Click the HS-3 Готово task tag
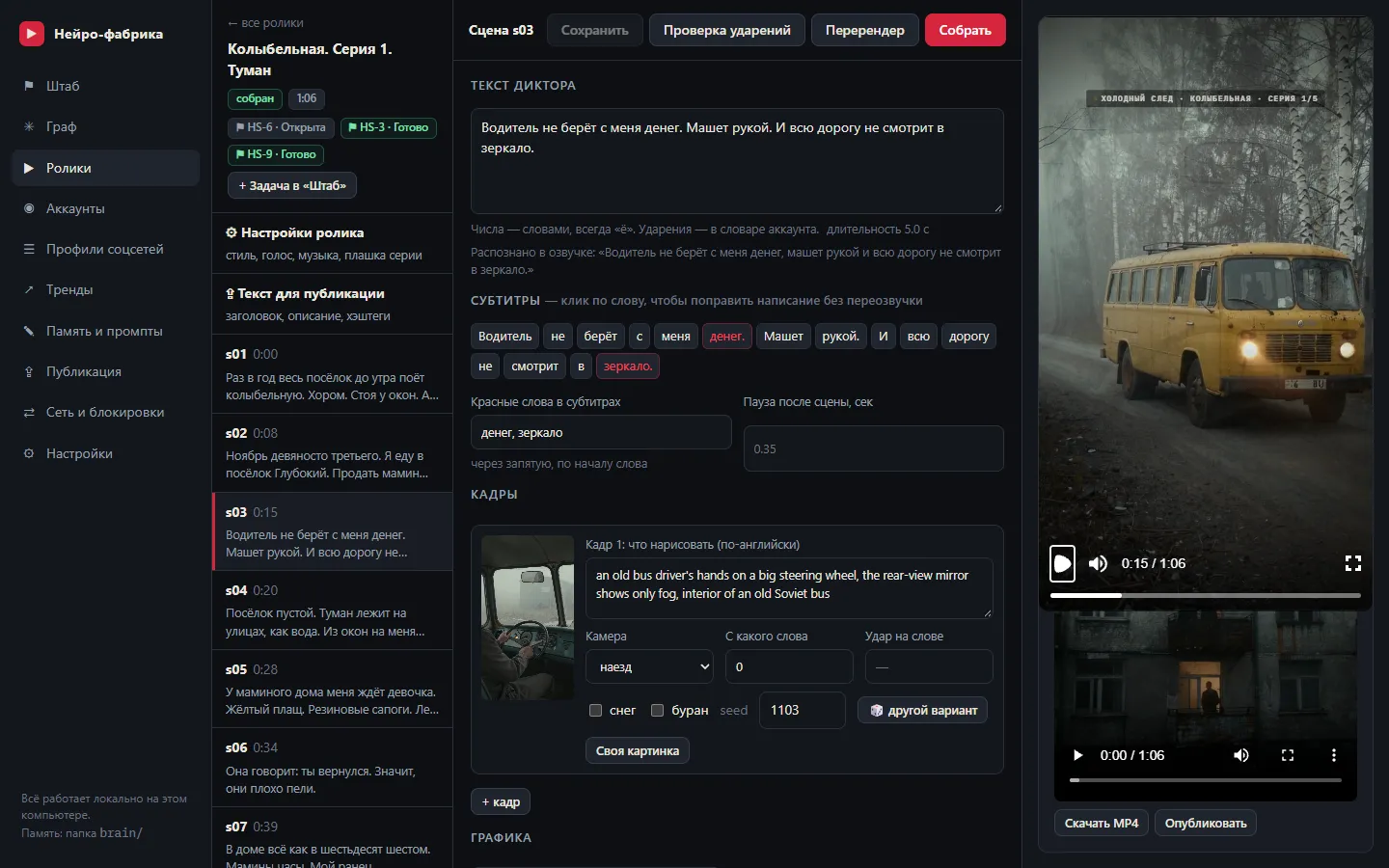The image size is (1389, 868). coord(389,127)
